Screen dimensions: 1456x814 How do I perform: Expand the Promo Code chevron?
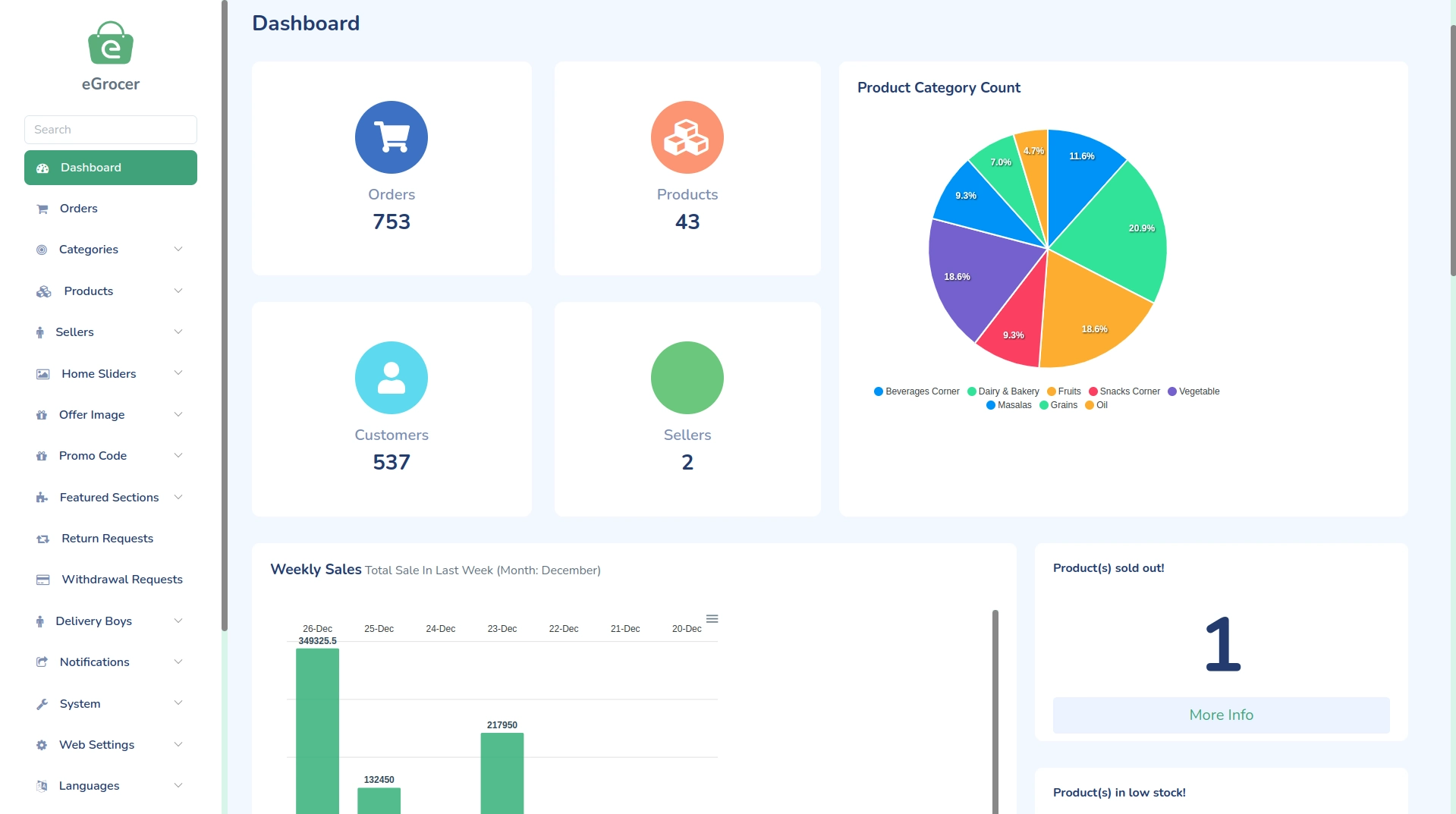(x=178, y=455)
